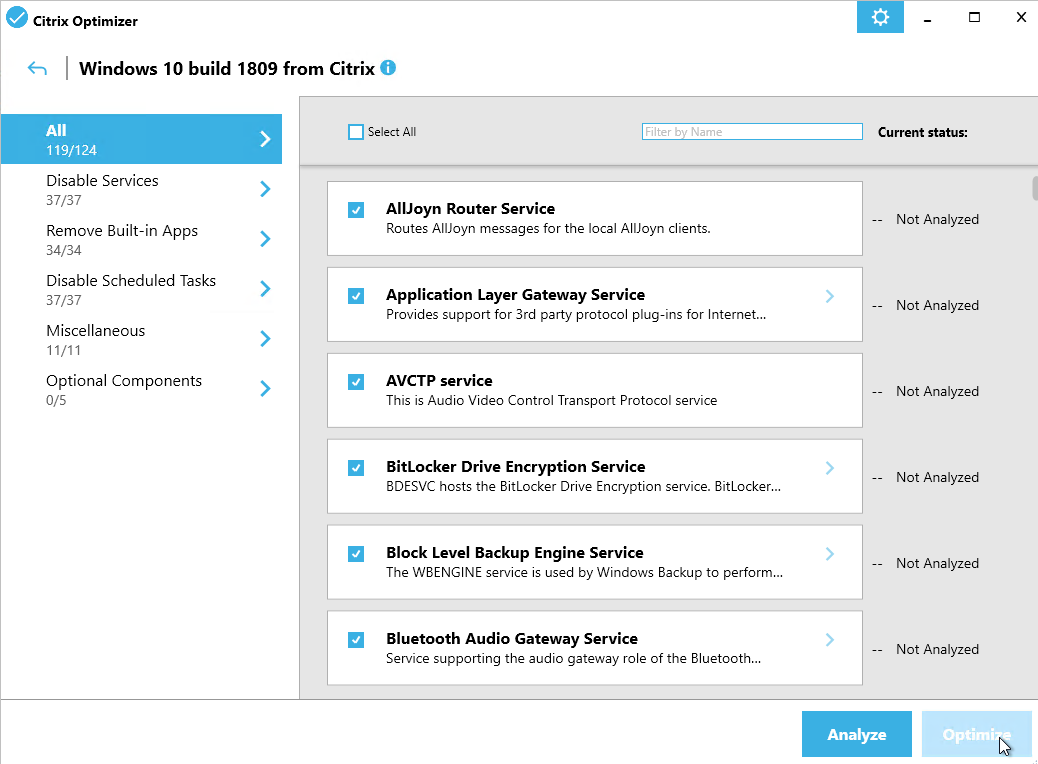Close the Citrix Optimizer window
The image size is (1038, 764).
click(x=1021, y=18)
